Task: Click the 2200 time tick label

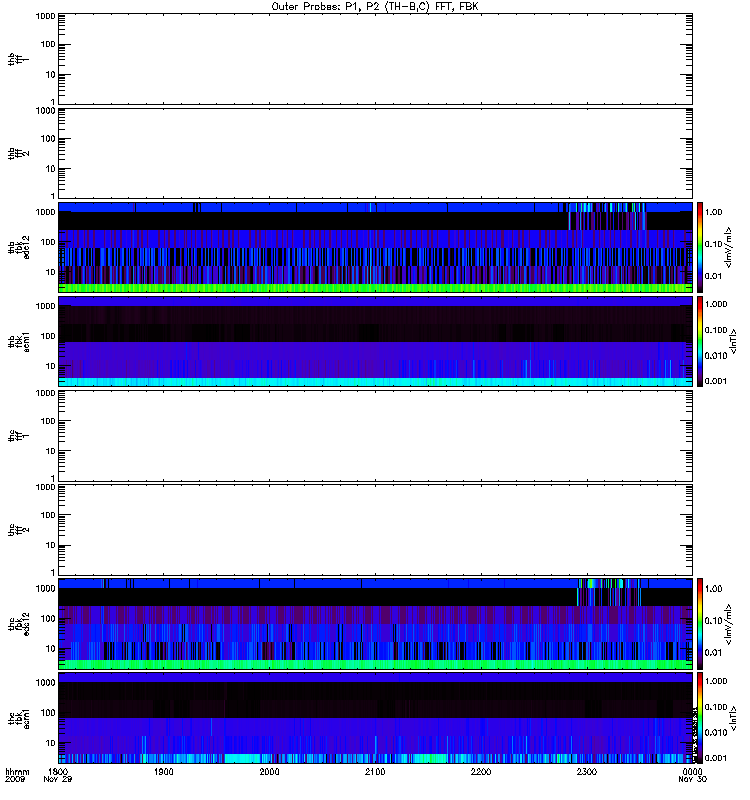Action: point(481,772)
